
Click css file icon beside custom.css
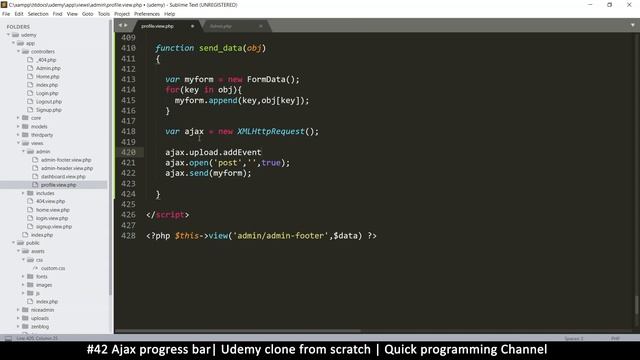[x=35, y=268]
